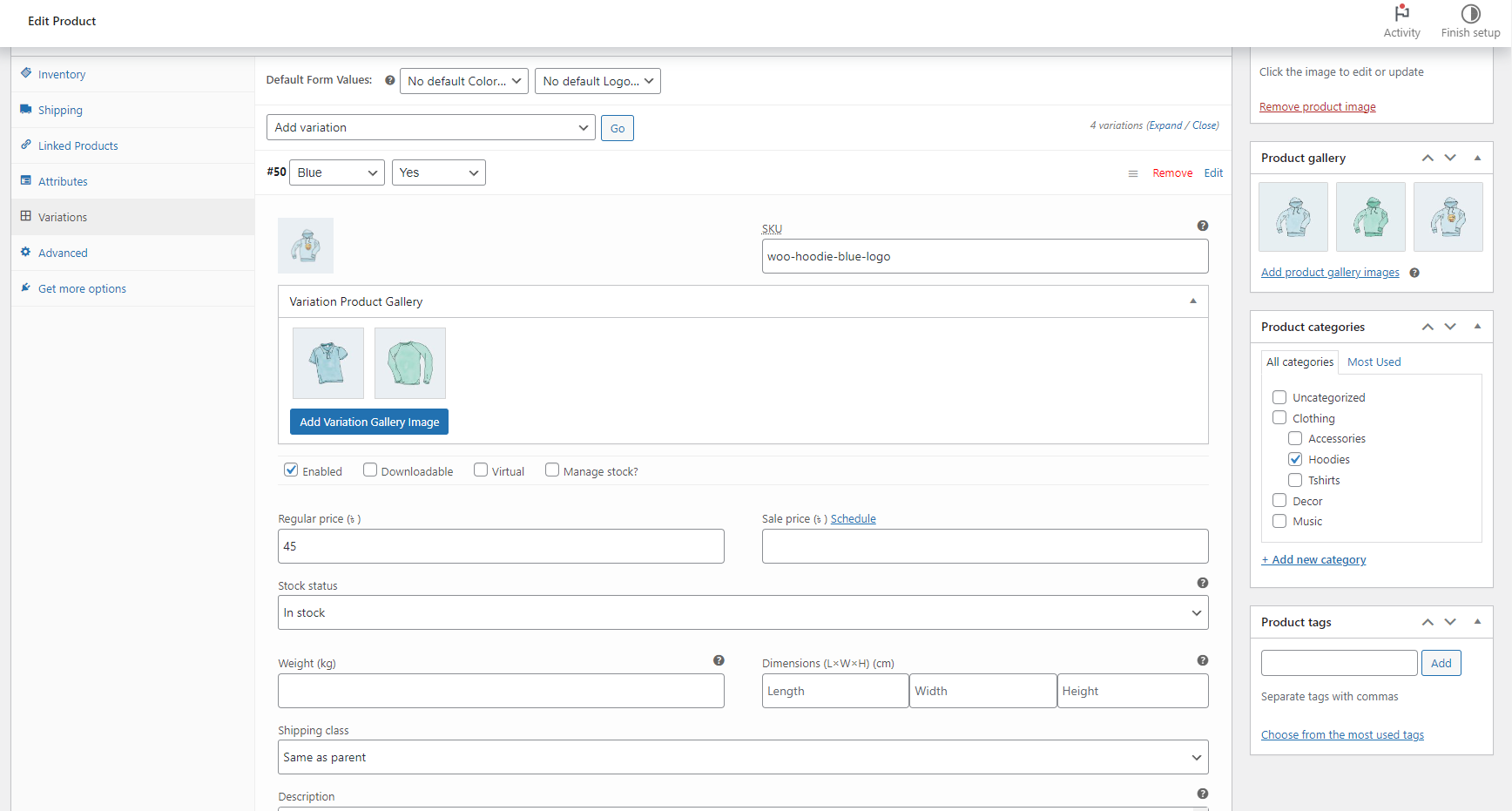1512x811 pixels.
Task: Open third hoodie with logo in Product gallery
Action: pyautogui.click(x=1448, y=217)
